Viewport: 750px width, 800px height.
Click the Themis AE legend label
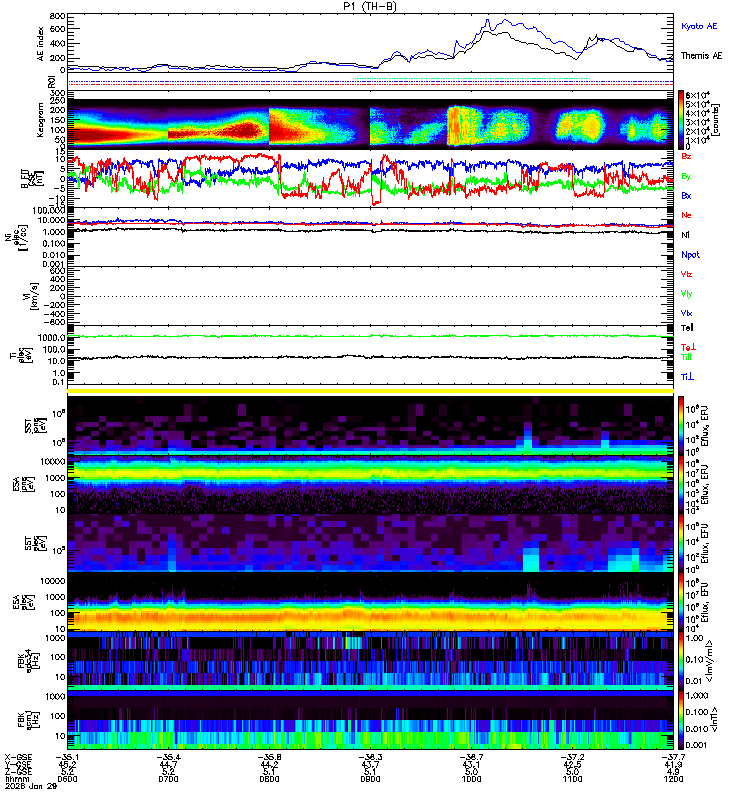702,56
